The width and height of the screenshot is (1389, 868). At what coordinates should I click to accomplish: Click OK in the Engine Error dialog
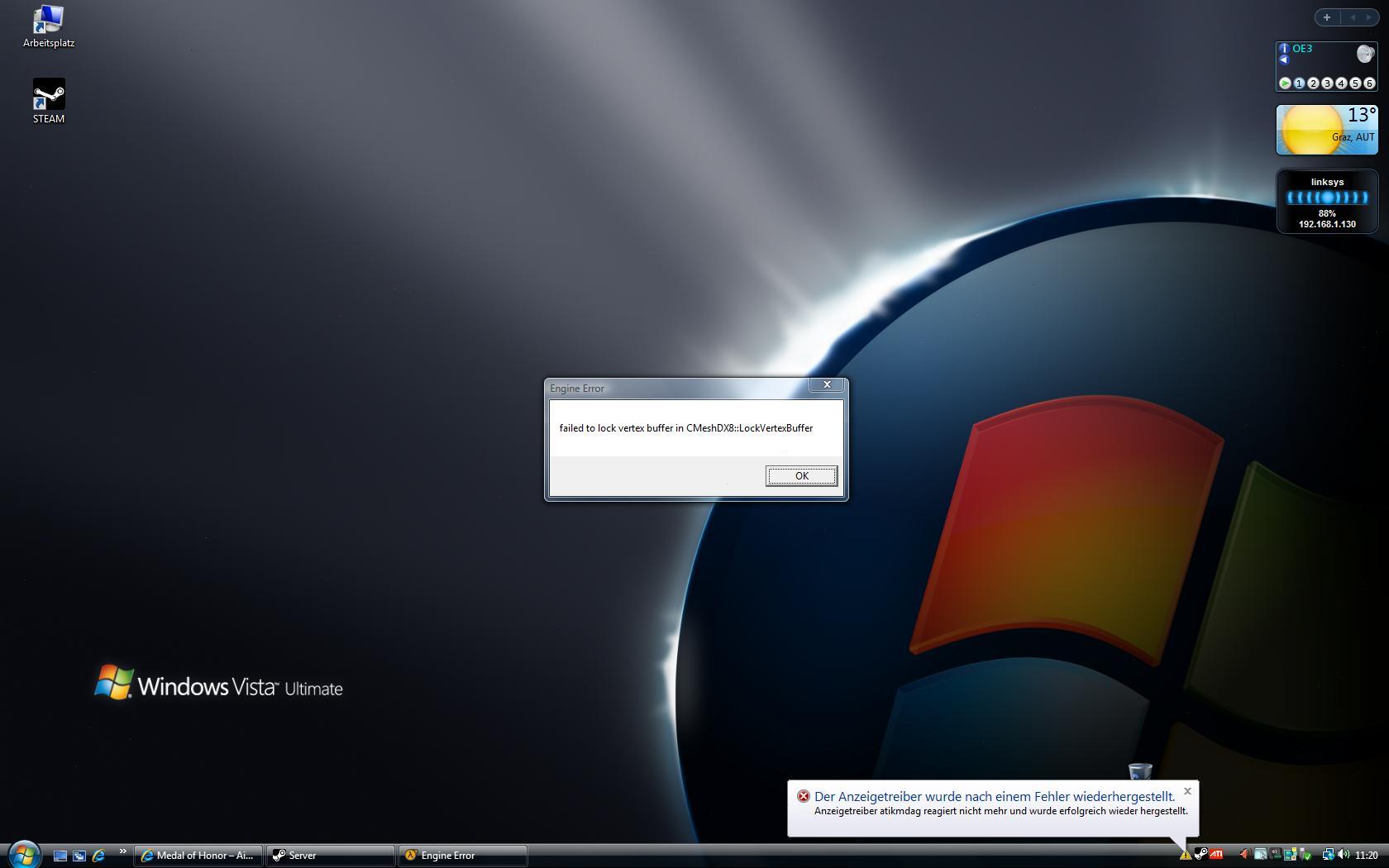pyautogui.click(x=801, y=475)
